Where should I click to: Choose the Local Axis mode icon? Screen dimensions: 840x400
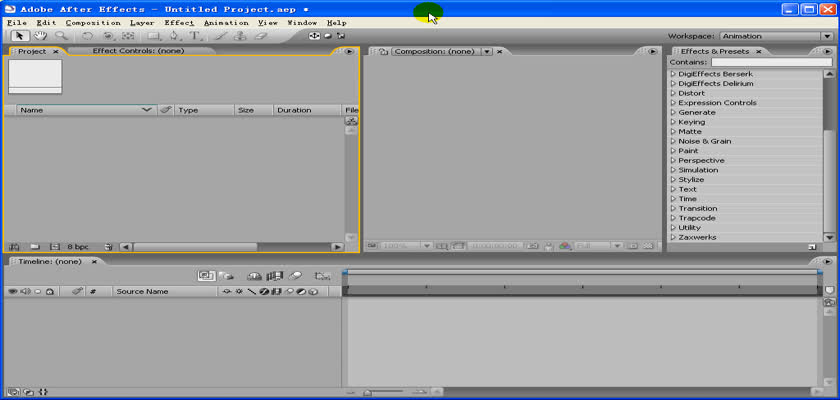[314, 36]
